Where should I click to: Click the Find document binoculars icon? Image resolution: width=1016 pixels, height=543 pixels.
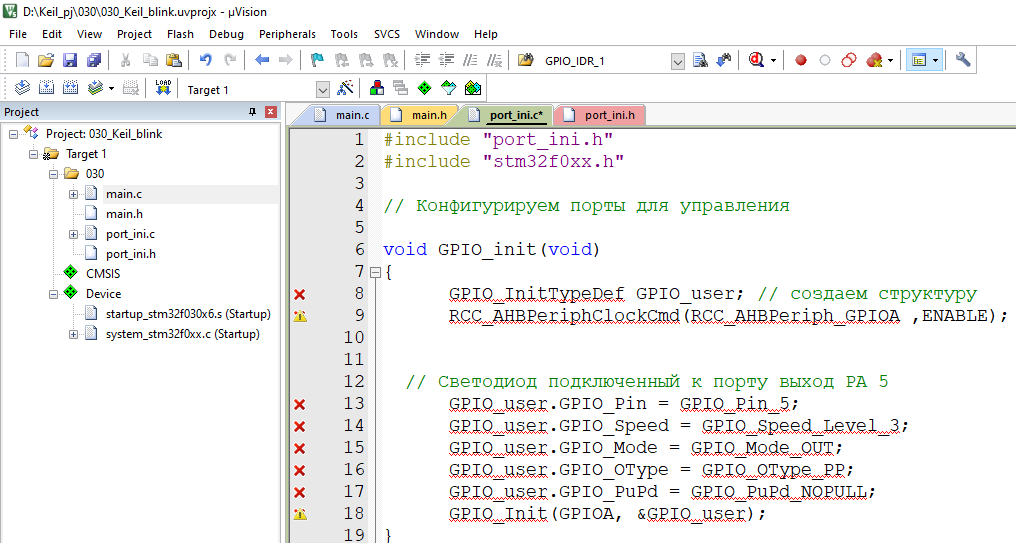[700, 60]
